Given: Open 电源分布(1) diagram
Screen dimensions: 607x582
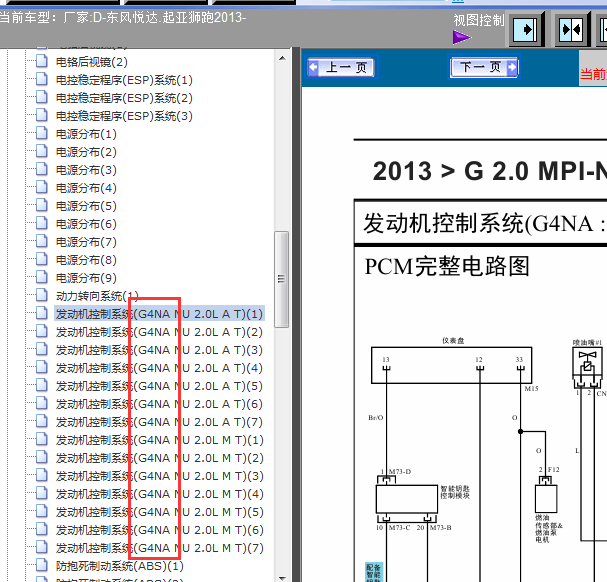Looking at the screenshot, I should pyautogui.click(x=86, y=134).
